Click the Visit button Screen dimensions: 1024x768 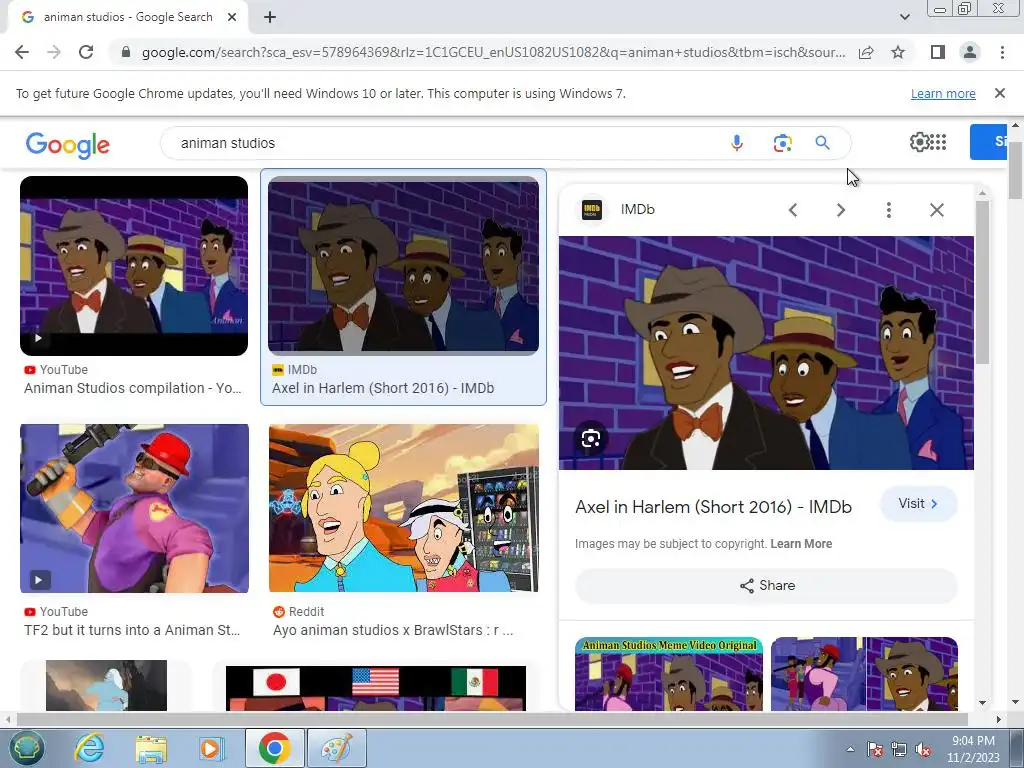click(918, 504)
